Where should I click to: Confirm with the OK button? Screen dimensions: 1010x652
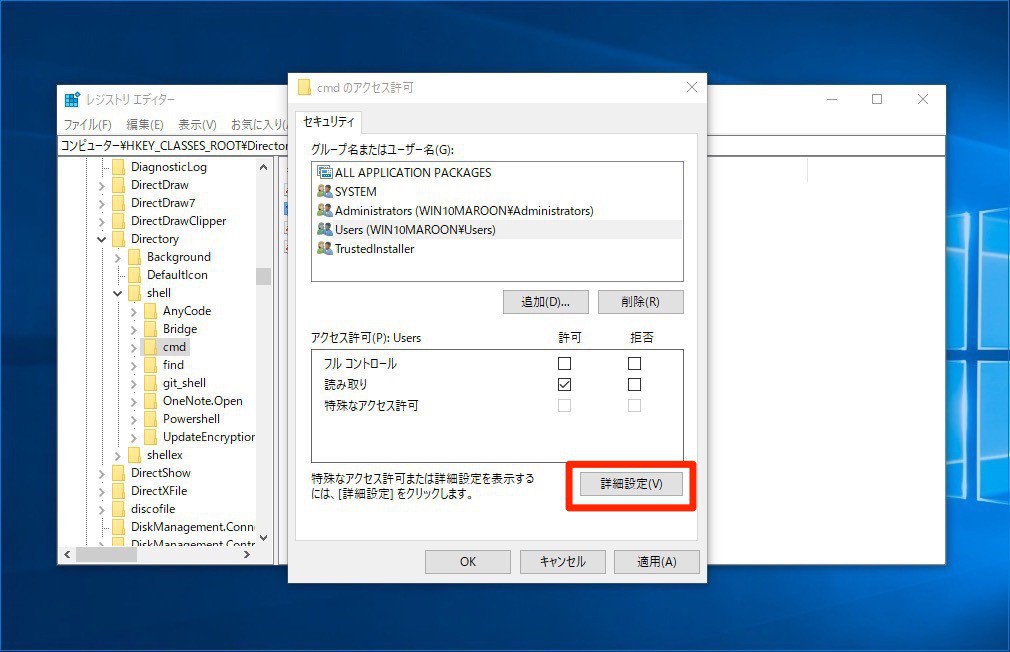pyautogui.click(x=468, y=562)
